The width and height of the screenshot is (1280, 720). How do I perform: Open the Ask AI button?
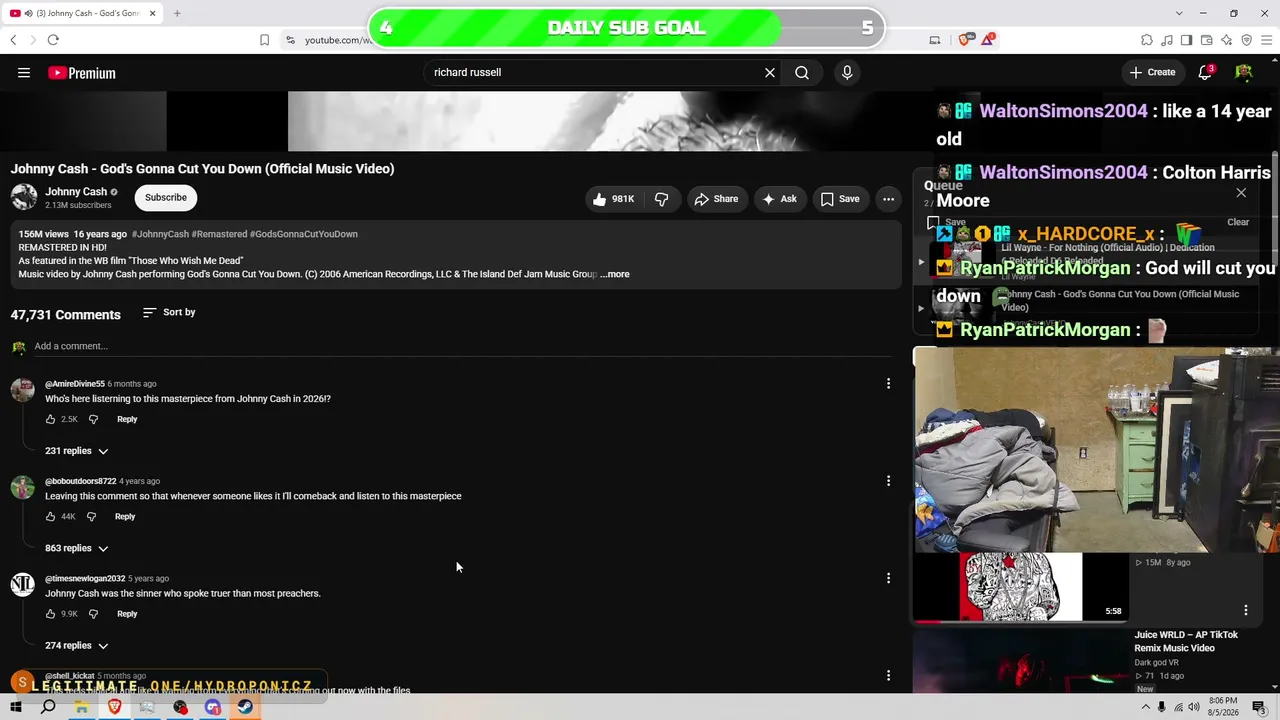(x=779, y=199)
